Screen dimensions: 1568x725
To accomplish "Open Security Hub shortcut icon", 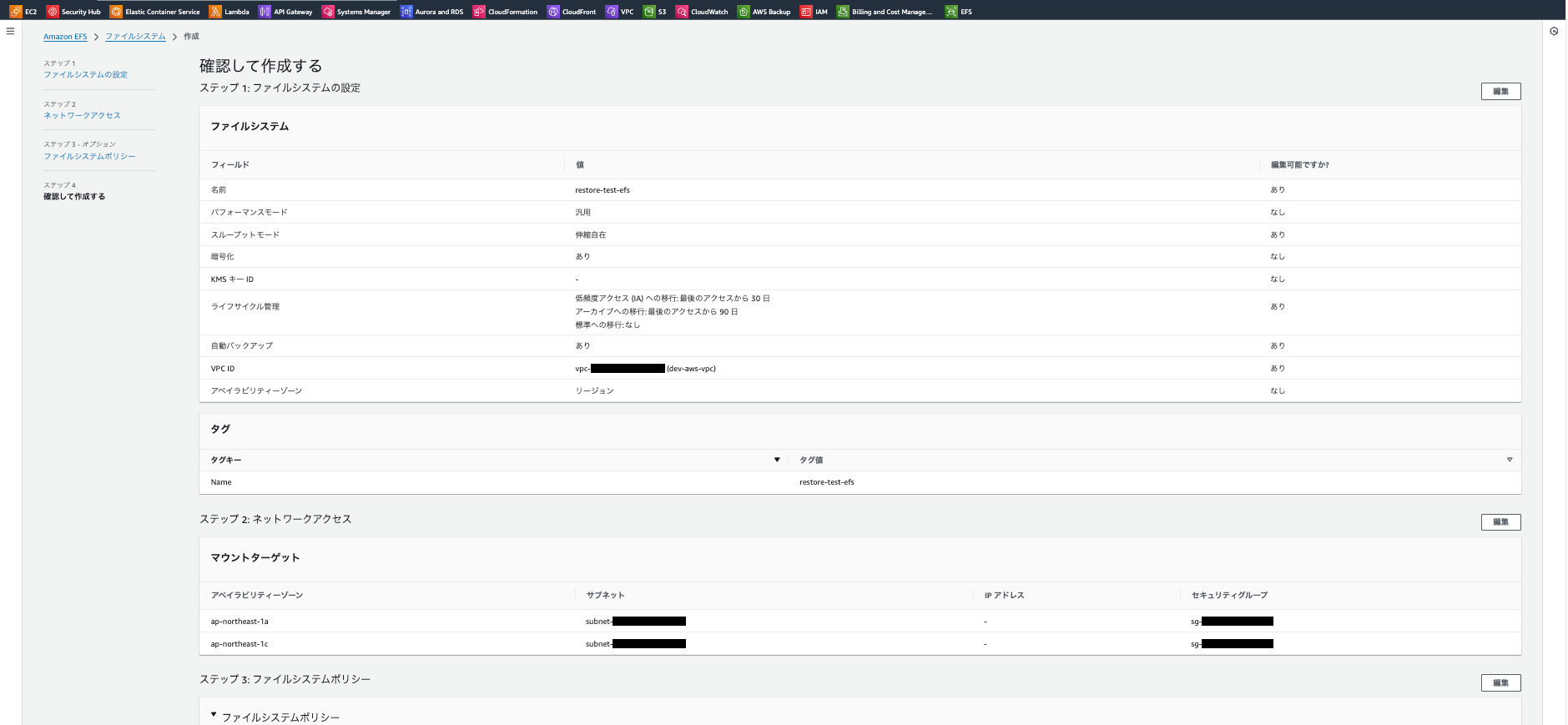I will 53,12.
